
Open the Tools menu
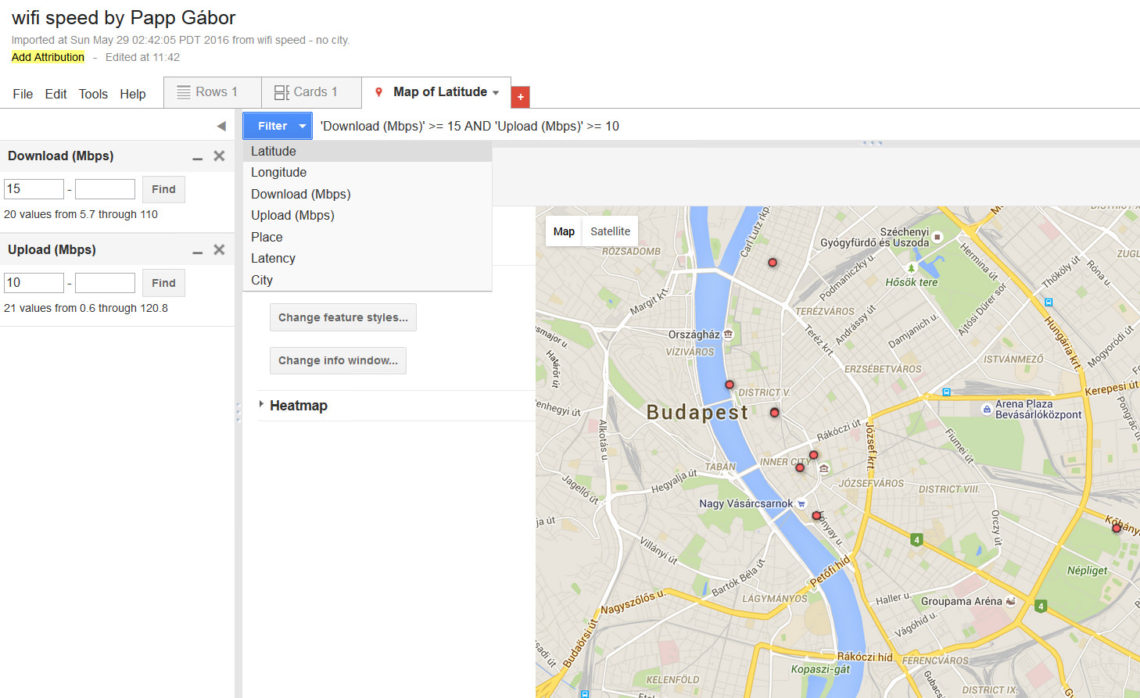(93, 94)
